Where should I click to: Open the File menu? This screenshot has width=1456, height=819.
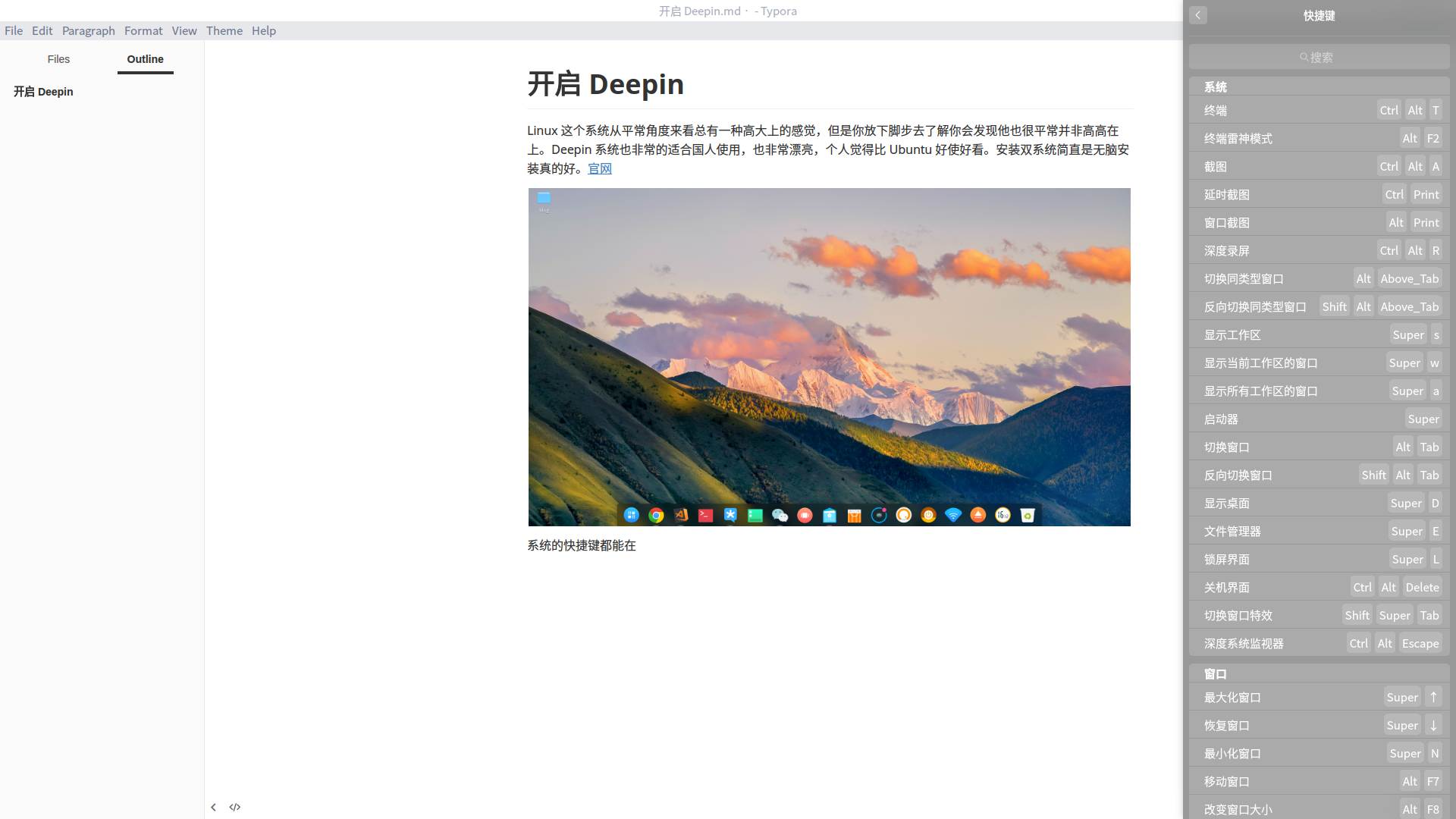click(x=14, y=30)
